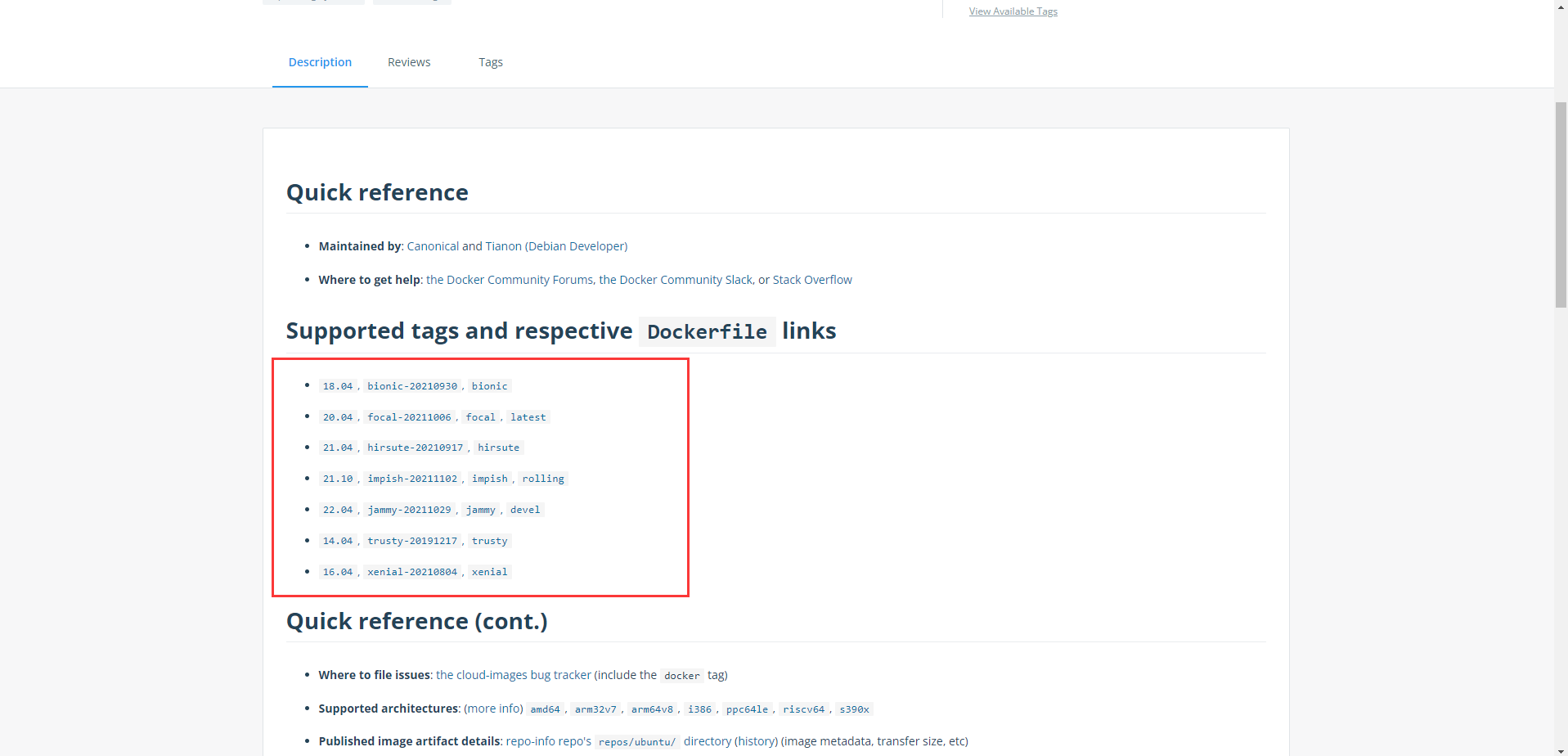Click the vertical scrollbar thumb
Viewport: 1568px width, 756px height.
(x=1561, y=205)
